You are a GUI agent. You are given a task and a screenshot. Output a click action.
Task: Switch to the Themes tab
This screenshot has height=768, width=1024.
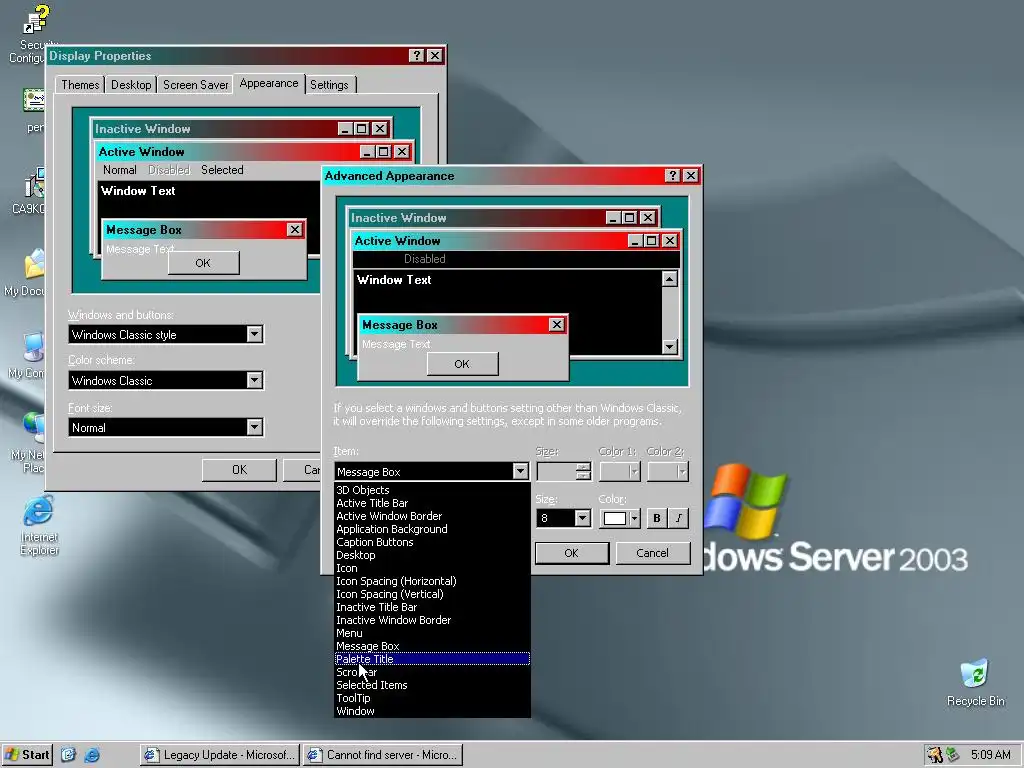coord(80,85)
